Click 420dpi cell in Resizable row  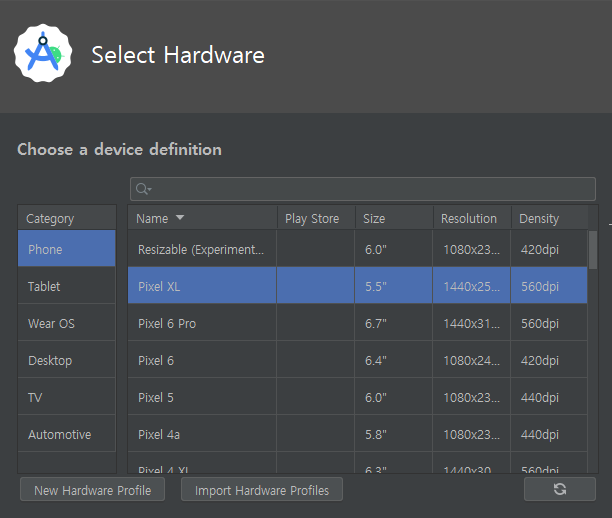click(549, 249)
